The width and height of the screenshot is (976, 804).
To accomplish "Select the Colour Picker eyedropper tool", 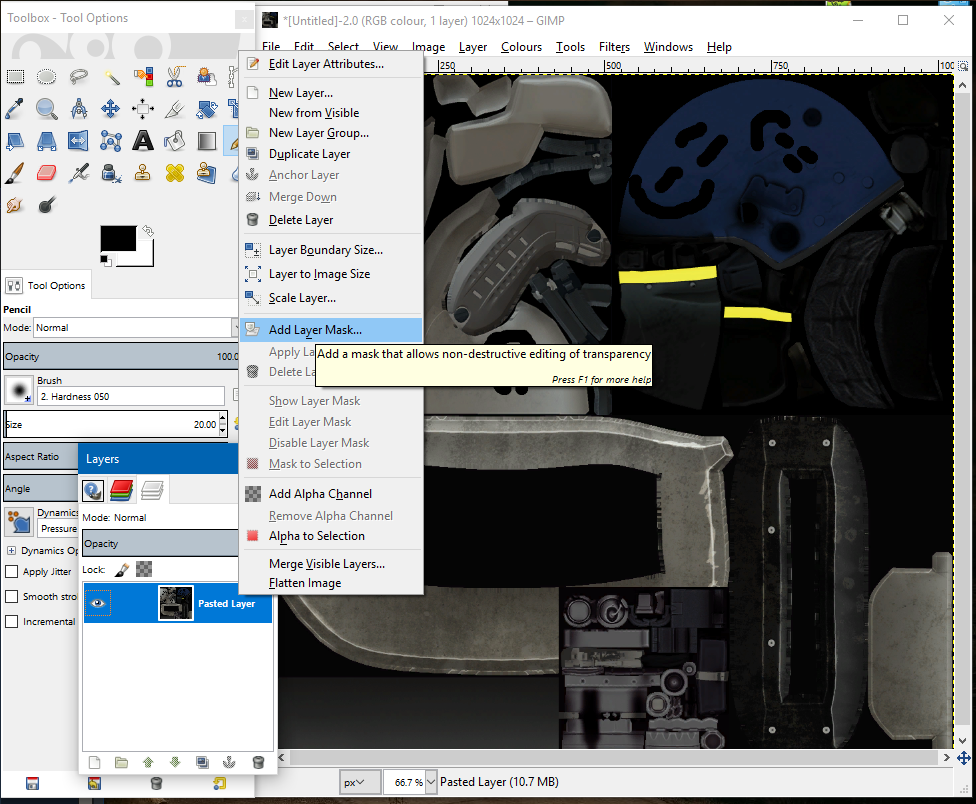I will 15,109.
